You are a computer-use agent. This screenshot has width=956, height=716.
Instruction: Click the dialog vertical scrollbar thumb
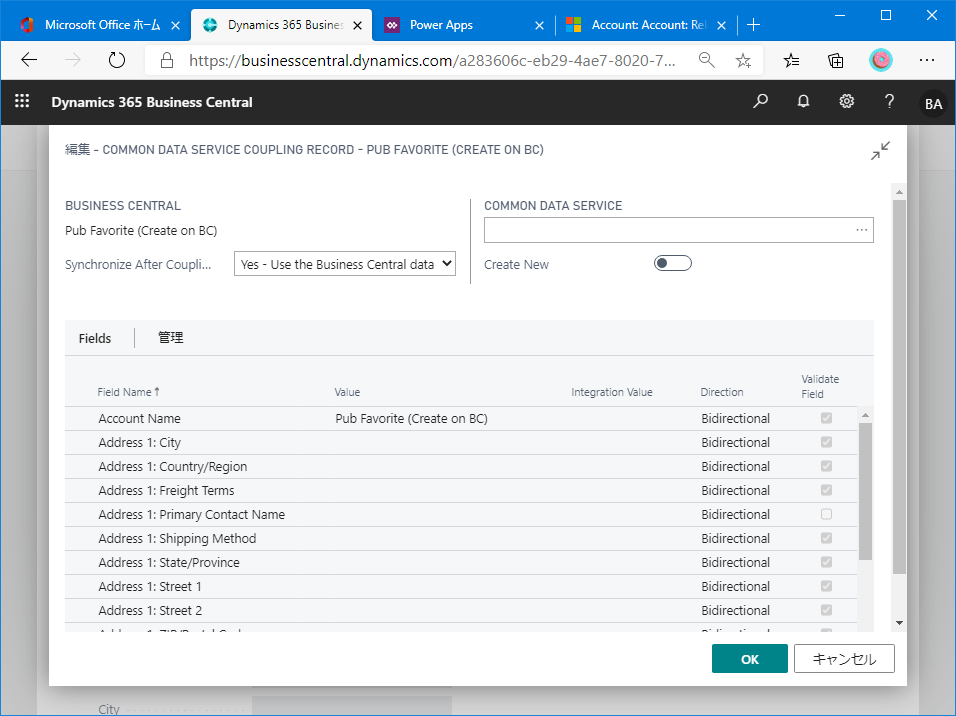[x=899, y=387]
